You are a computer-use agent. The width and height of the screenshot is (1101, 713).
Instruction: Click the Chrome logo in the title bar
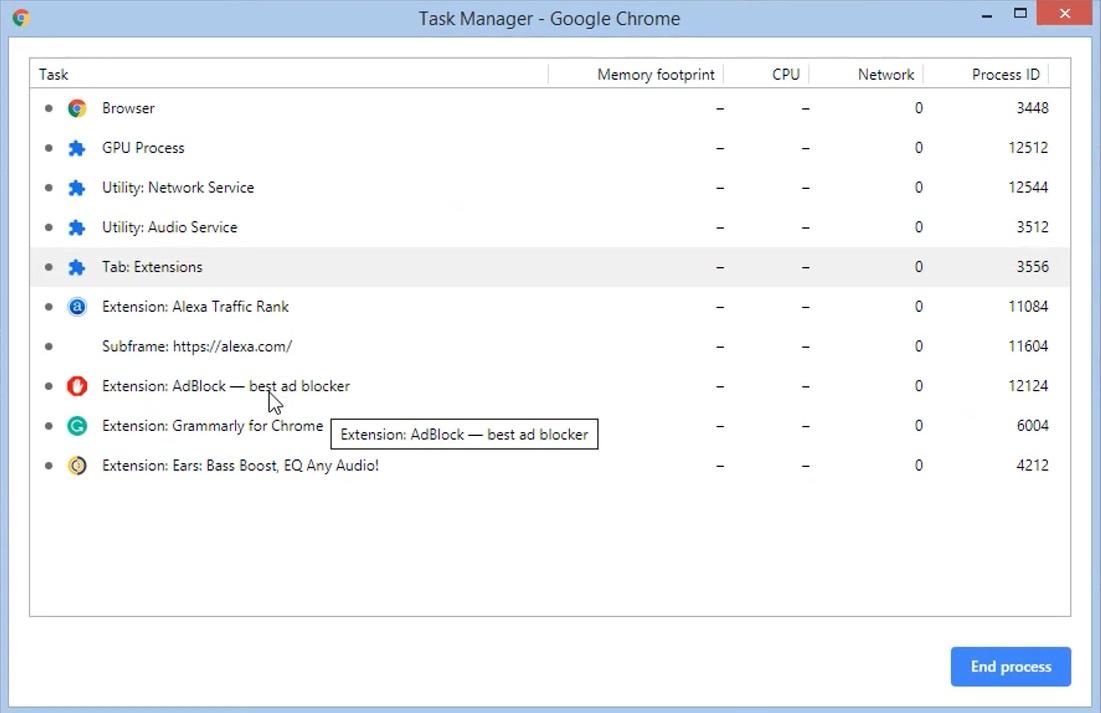click(21, 18)
